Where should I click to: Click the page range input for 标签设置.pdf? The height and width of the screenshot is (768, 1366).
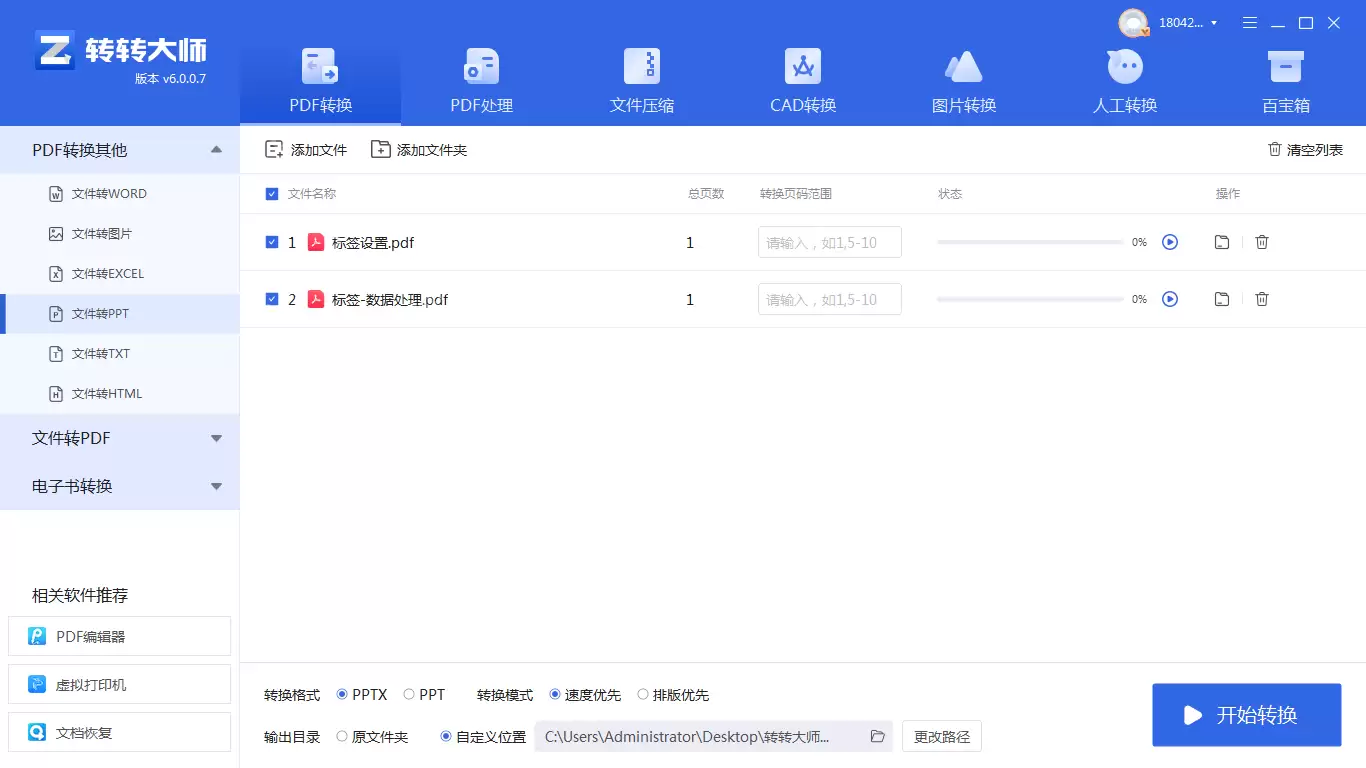829,241
